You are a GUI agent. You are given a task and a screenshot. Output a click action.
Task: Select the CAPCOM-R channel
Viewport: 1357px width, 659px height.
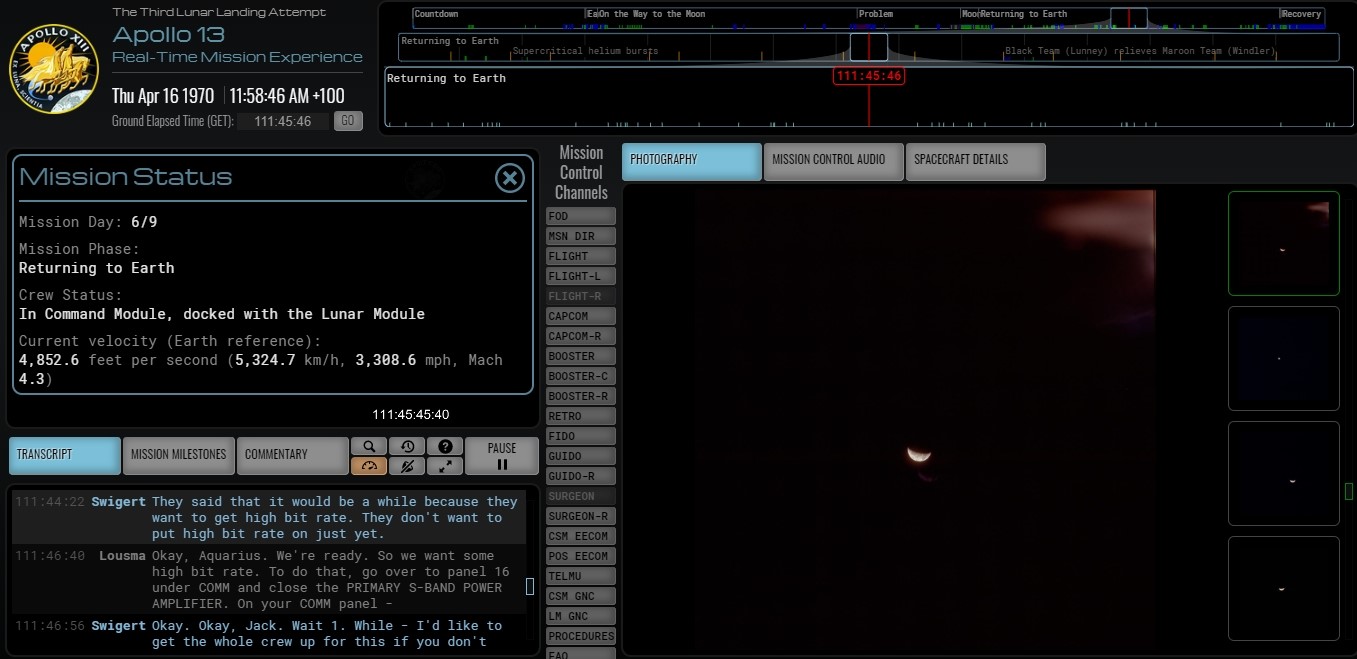pos(581,336)
